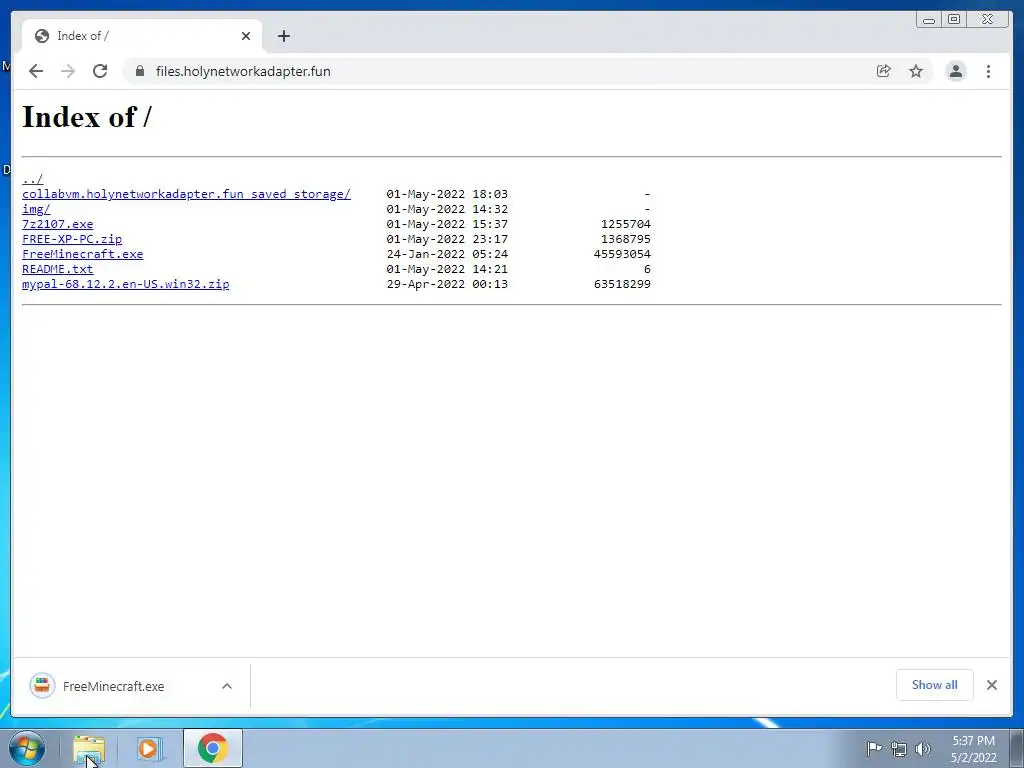1024x768 pixels.
Task: Share this page using the share icon
Action: pos(884,71)
